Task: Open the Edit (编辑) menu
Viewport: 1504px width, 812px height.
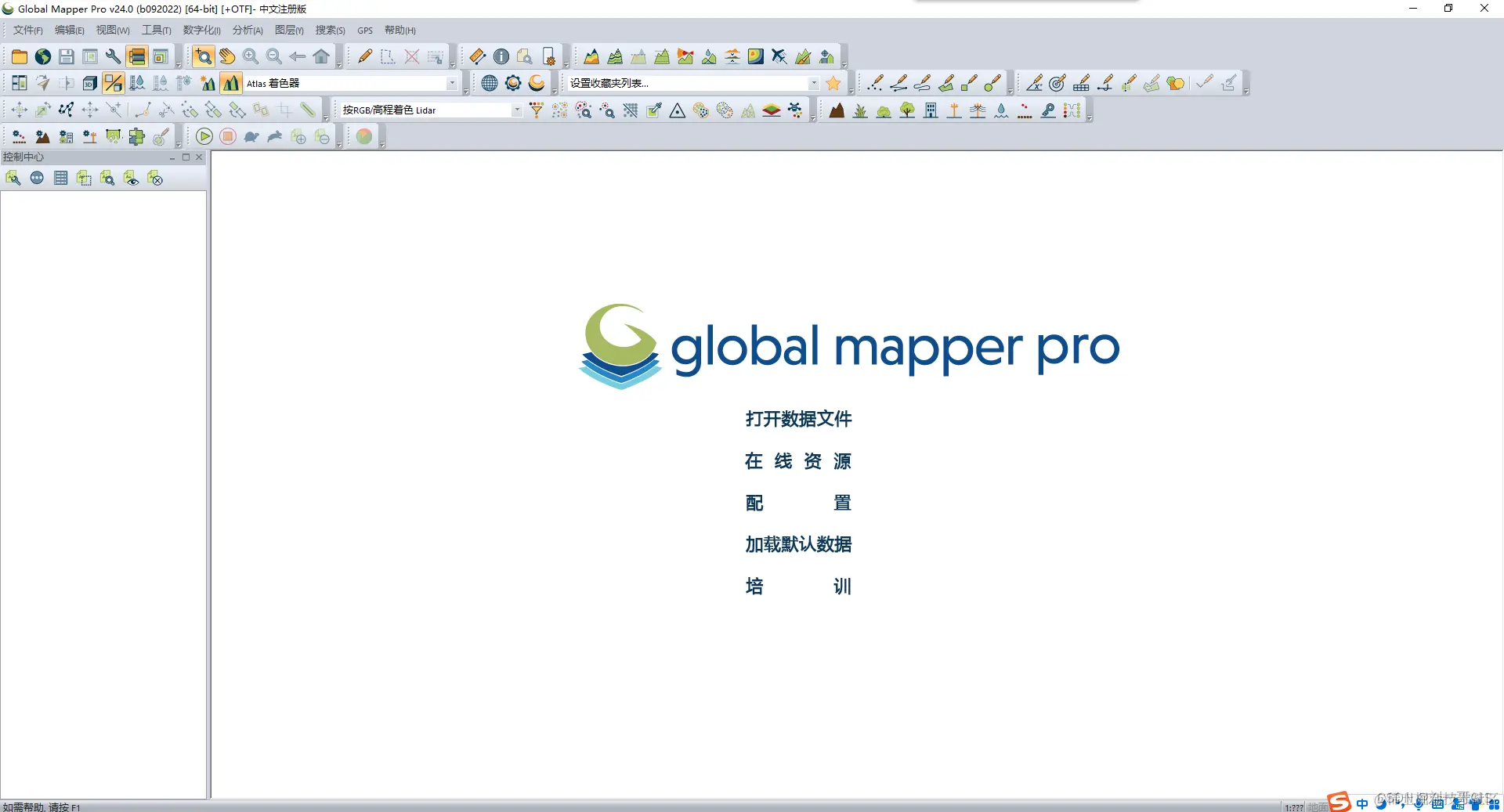Action: click(70, 31)
